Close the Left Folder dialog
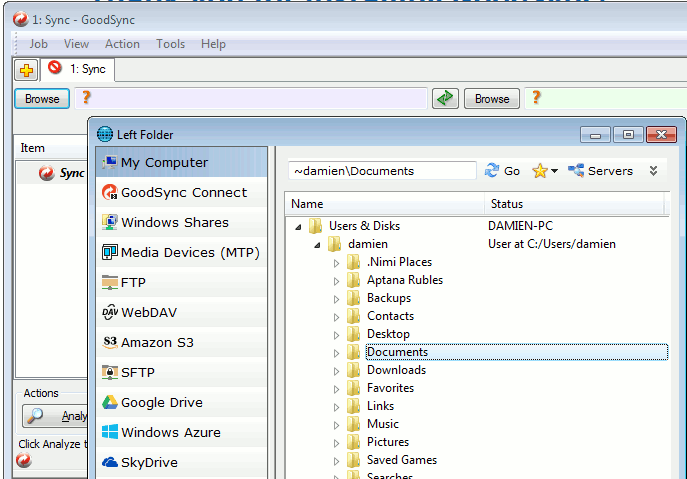 [661, 135]
